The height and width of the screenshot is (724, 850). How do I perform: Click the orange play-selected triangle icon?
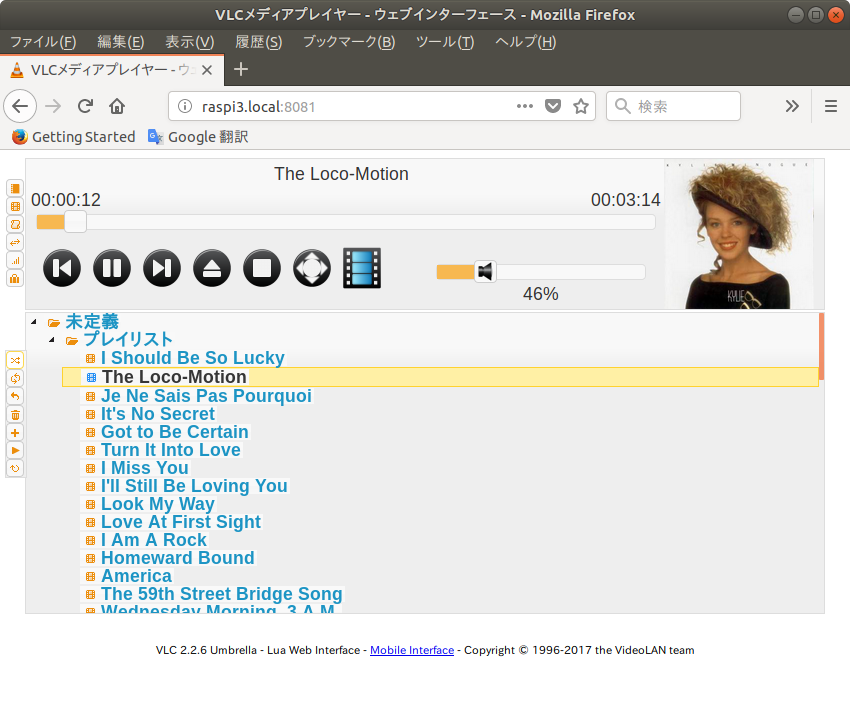tap(15, 450)
